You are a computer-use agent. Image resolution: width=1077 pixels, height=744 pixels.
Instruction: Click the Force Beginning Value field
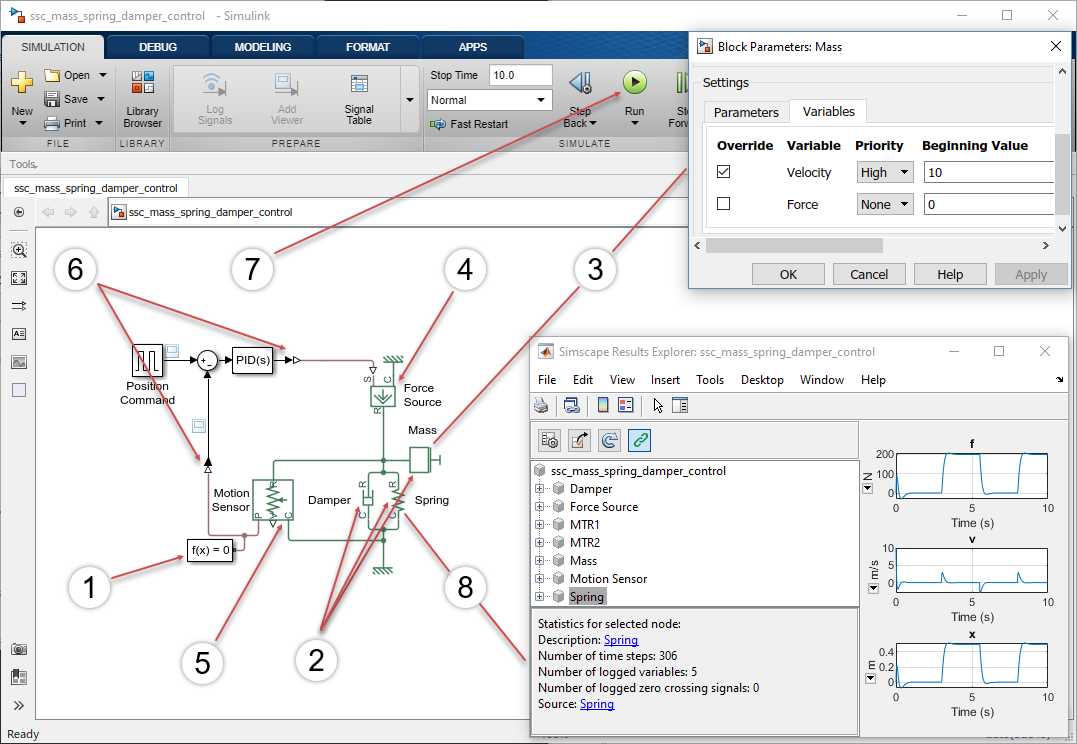pyautogui.click(x=988, y=204)
